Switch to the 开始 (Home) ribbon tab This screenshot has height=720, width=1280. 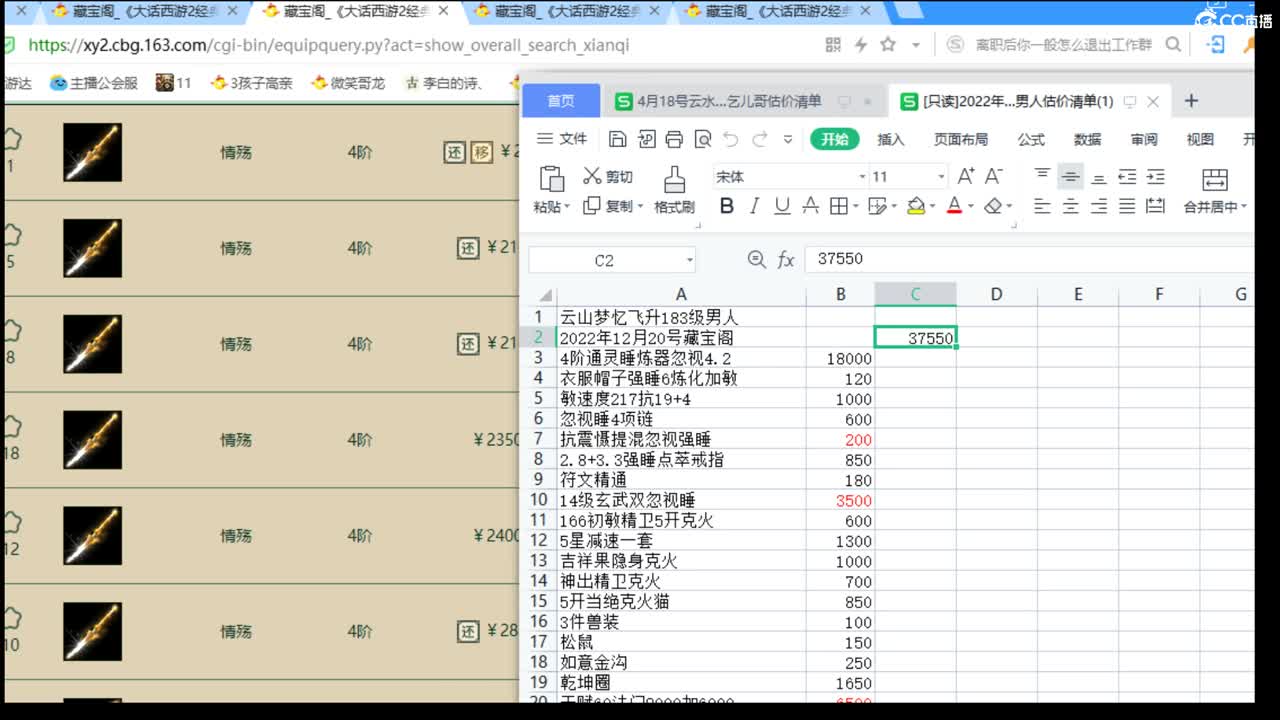pyautogui.click(x=834, y=139)
